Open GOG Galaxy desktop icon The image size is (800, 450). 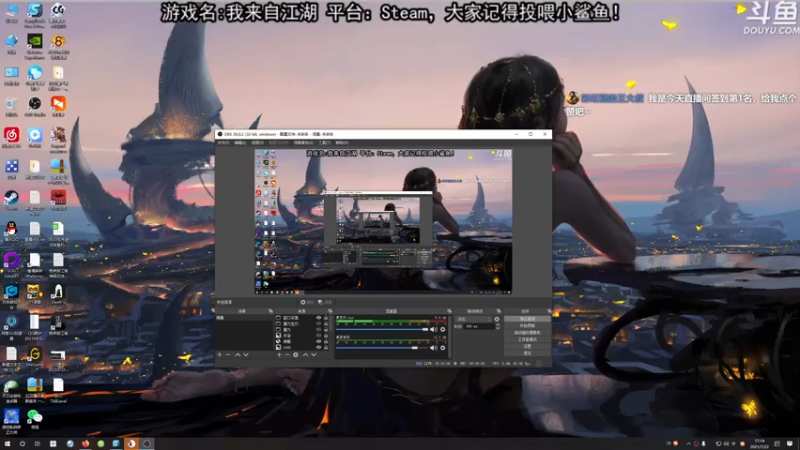pos(11,264)
